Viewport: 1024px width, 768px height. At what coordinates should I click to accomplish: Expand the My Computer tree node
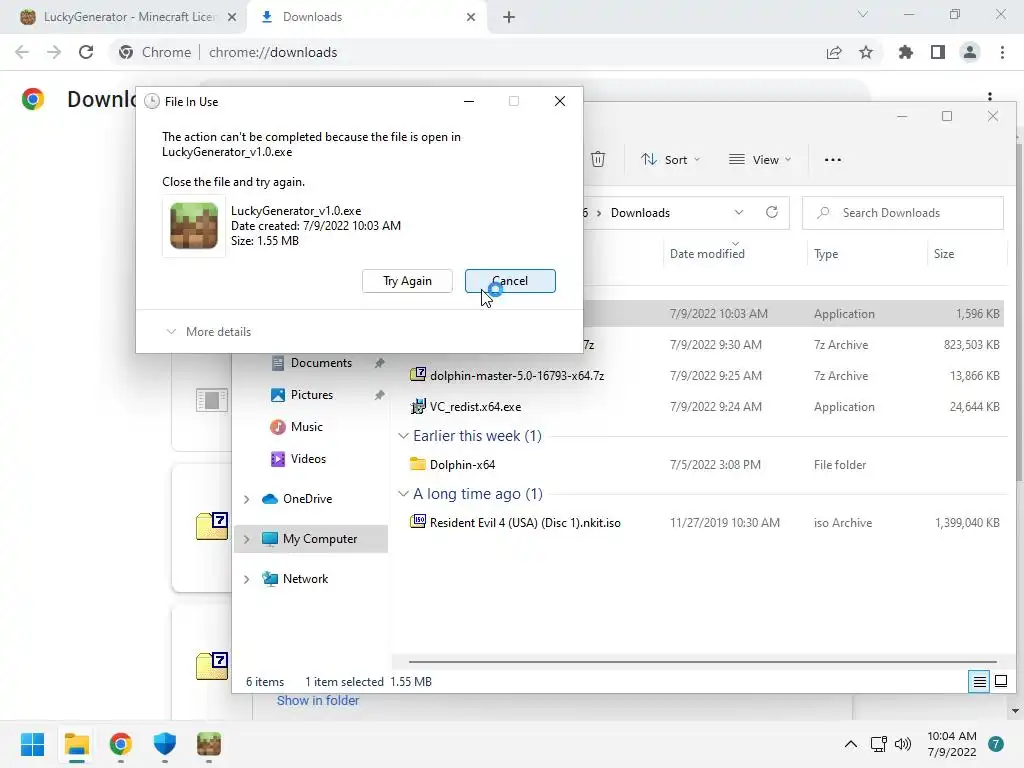[247, 539]
